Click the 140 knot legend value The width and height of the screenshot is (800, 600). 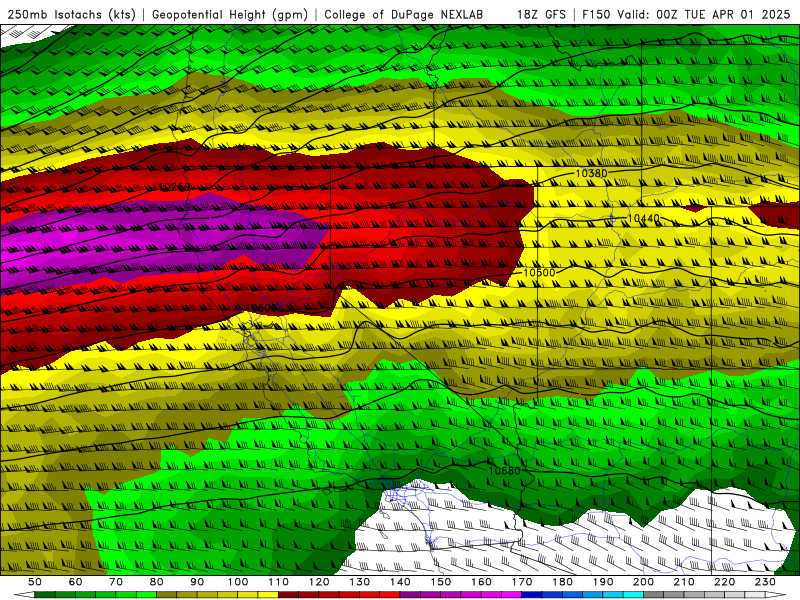tap(400, 582)
